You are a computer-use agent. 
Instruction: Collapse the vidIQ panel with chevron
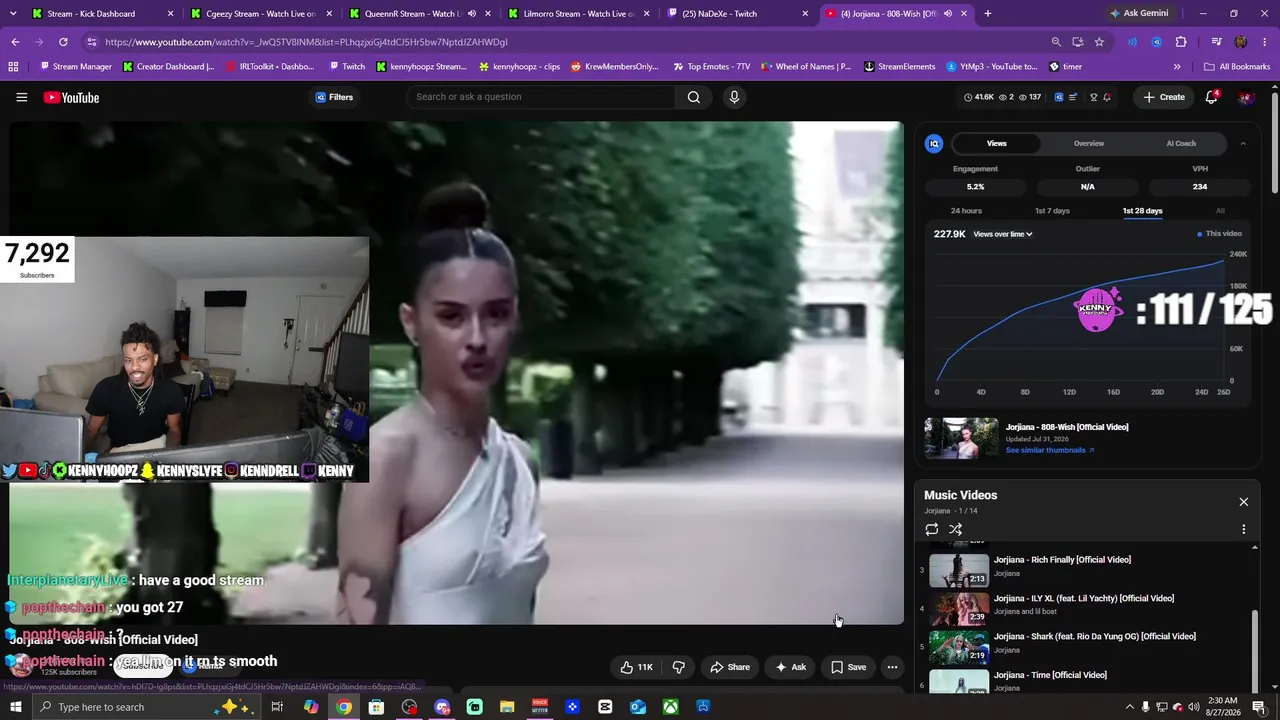[x=1243, y=144]
